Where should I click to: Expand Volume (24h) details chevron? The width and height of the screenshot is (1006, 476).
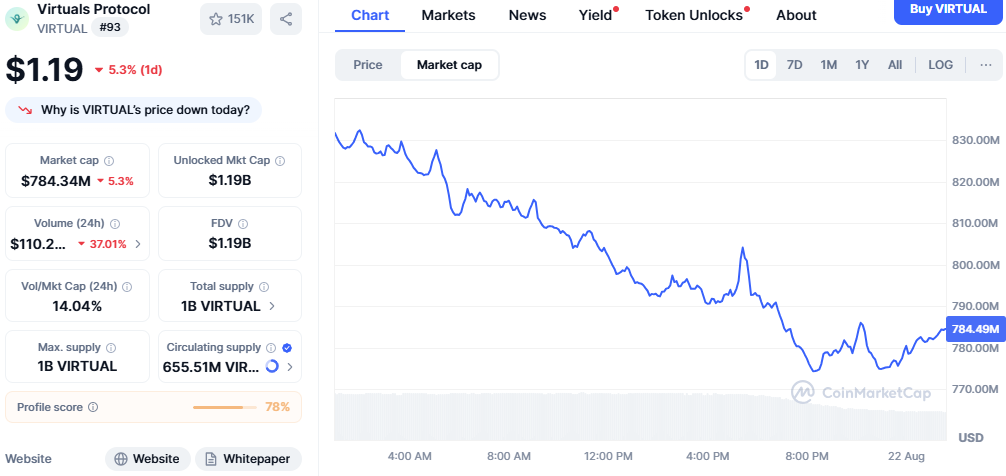coord(139,244)
